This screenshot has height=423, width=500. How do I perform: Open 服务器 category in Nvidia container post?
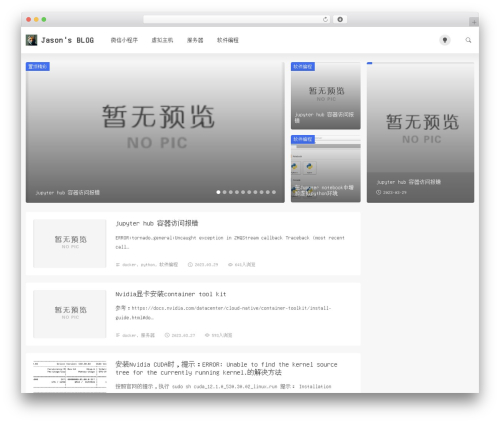pos(148,335)
